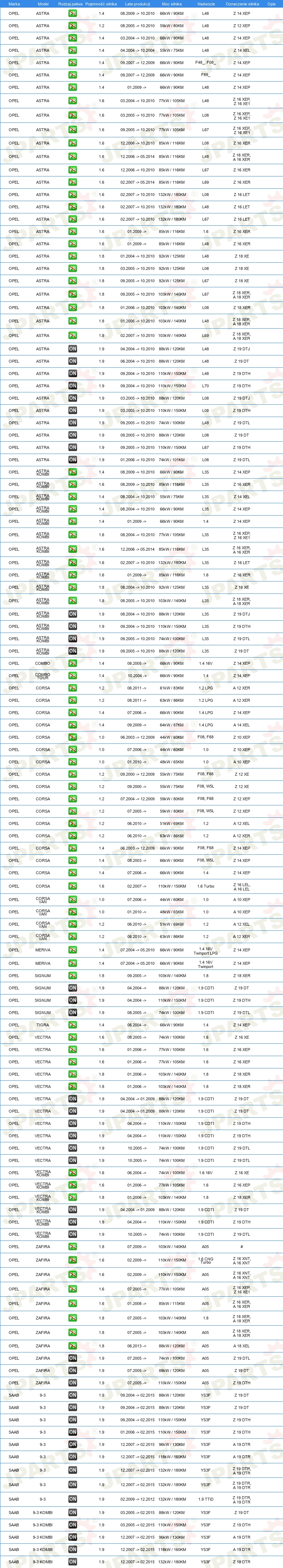
Task: Click the Rodzaj paliwa column header
Action: click(71, 4)
